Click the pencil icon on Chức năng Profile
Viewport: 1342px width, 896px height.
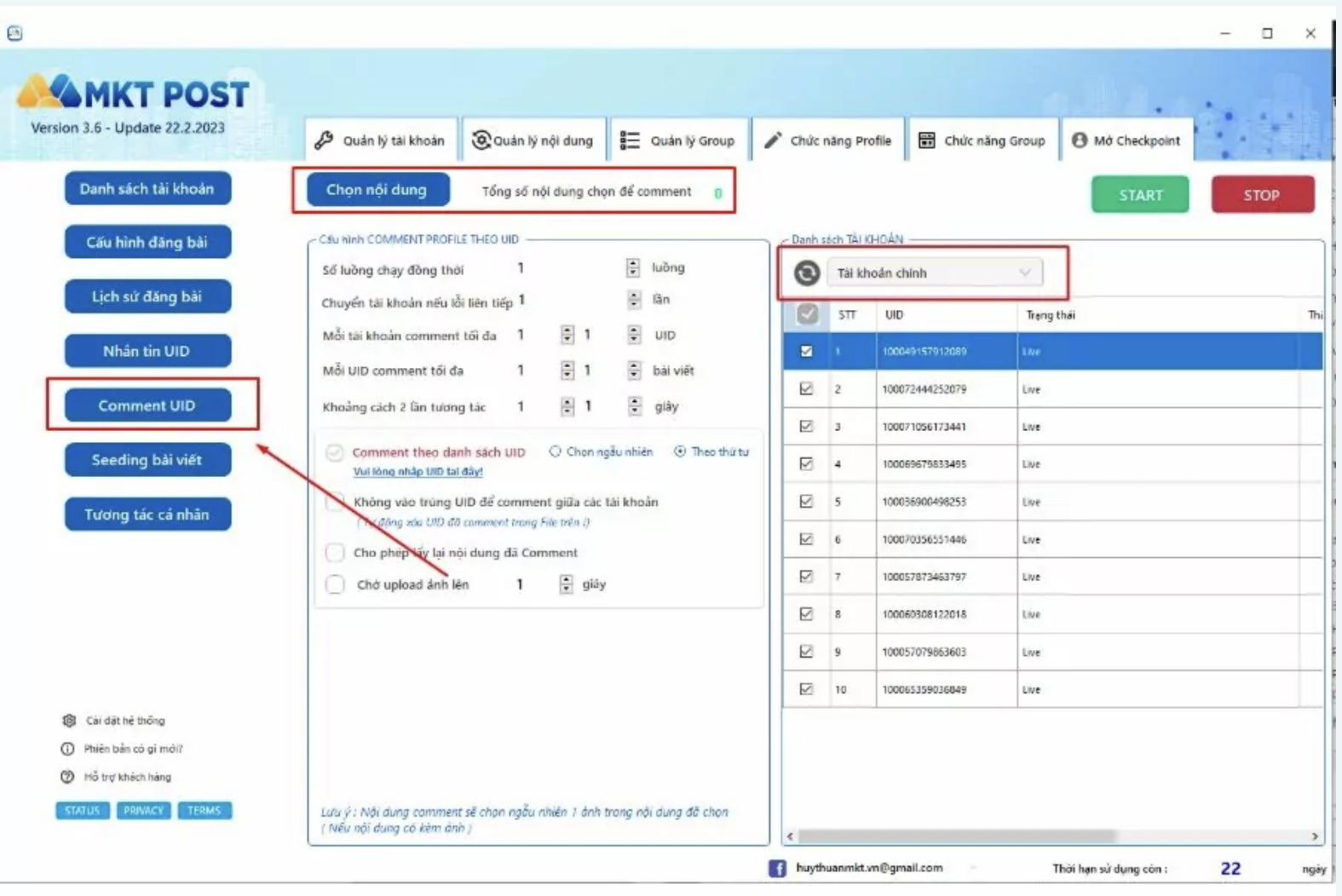coord(772,141)
